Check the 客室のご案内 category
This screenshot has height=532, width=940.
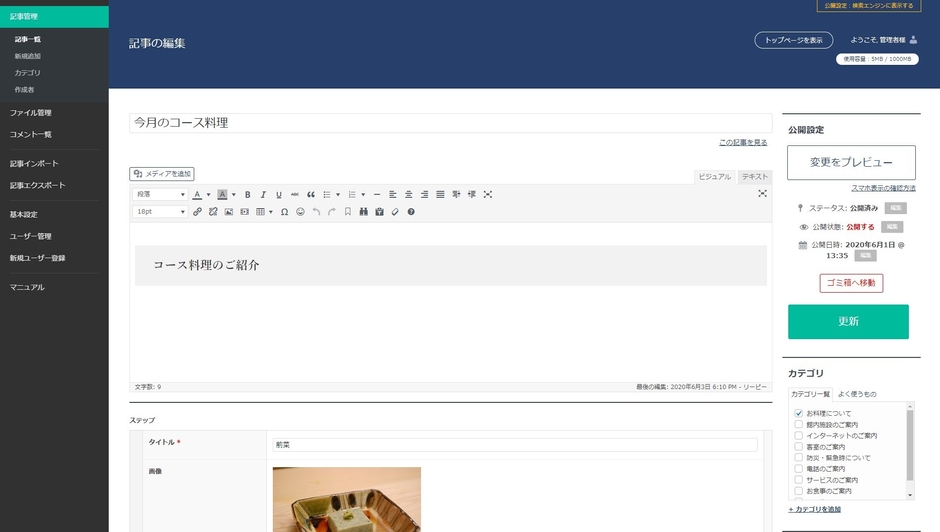[799, 446]
